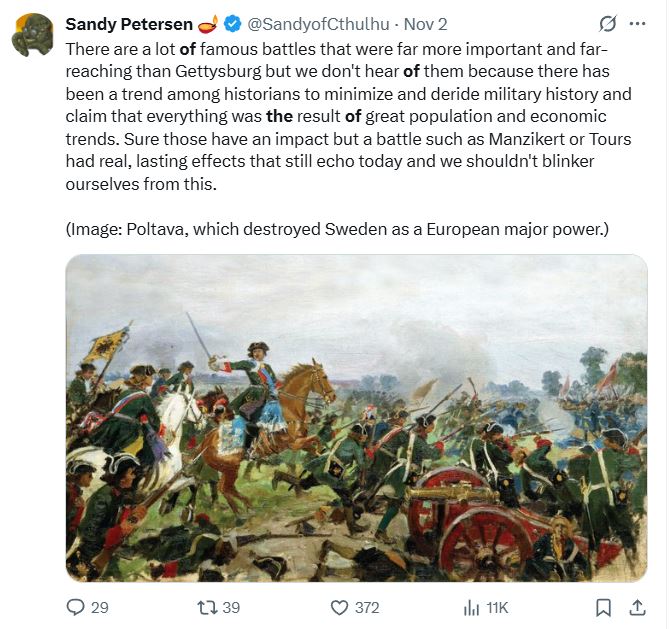Click the repost count of 39

(231, 607)
